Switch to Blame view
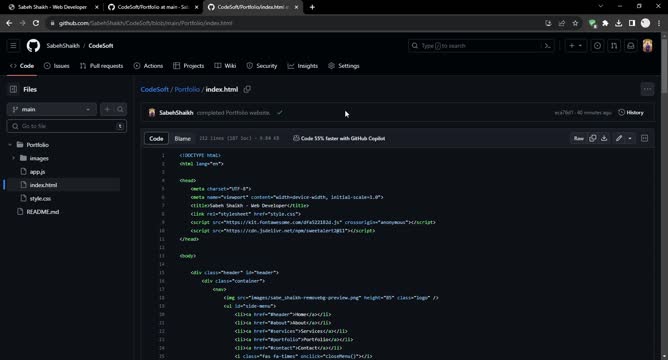The height and width of the screenshot is (360, 668). point(182,138)
